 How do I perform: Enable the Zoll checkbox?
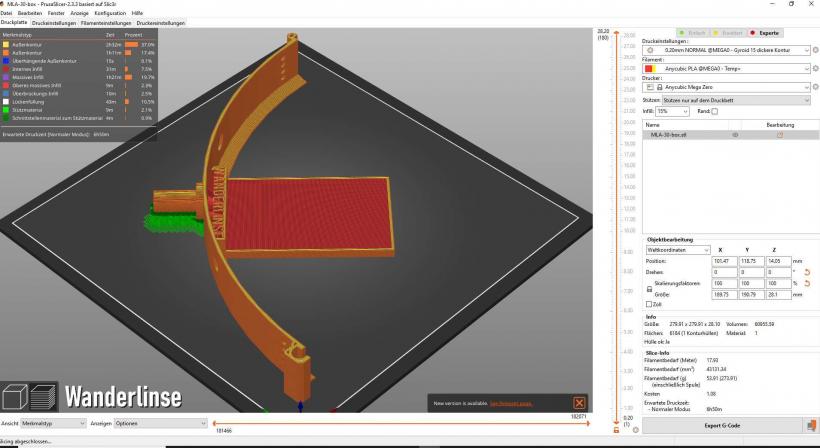click(x=649, y=304)
